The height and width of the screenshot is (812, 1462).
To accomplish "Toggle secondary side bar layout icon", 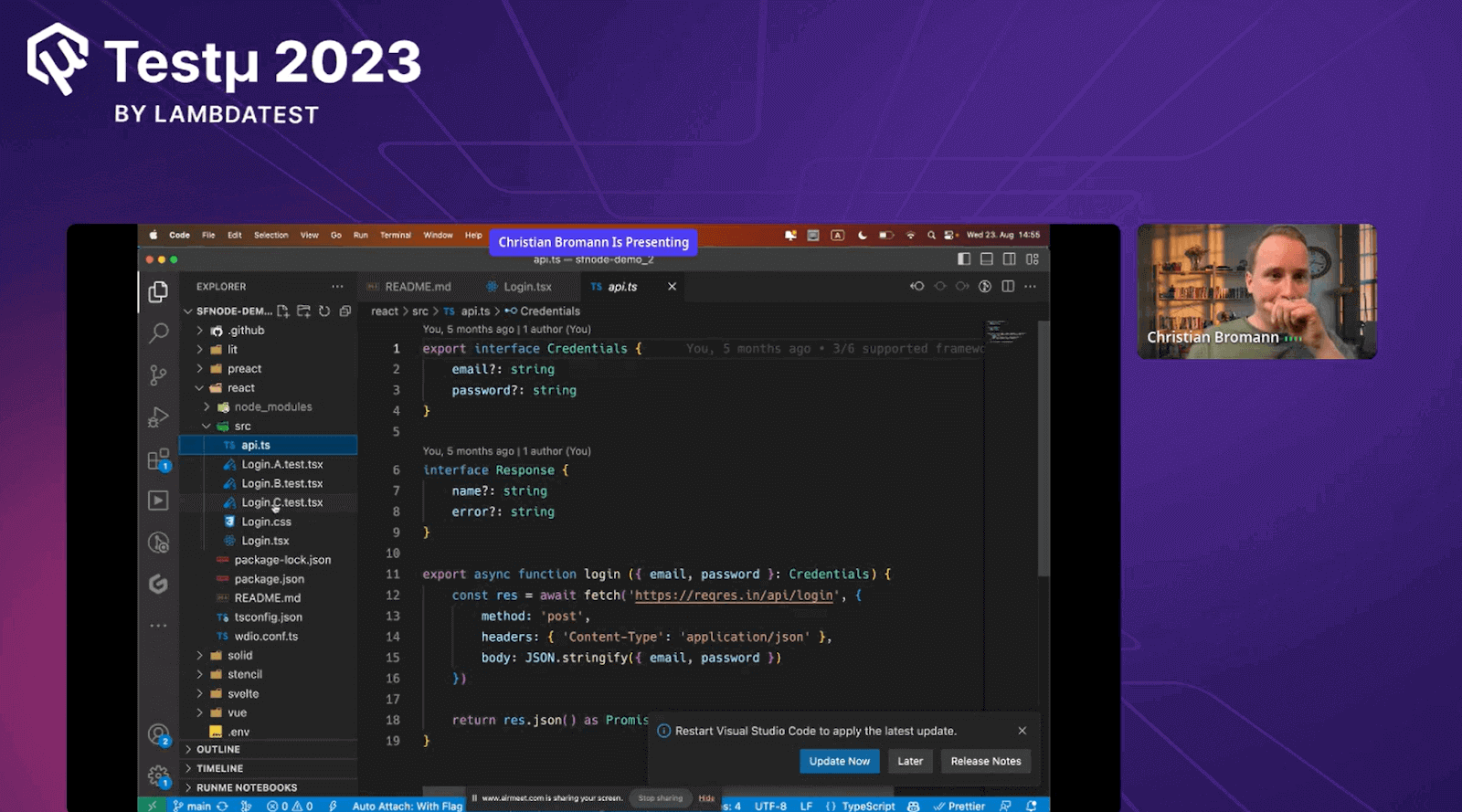I will (1010, 259).
